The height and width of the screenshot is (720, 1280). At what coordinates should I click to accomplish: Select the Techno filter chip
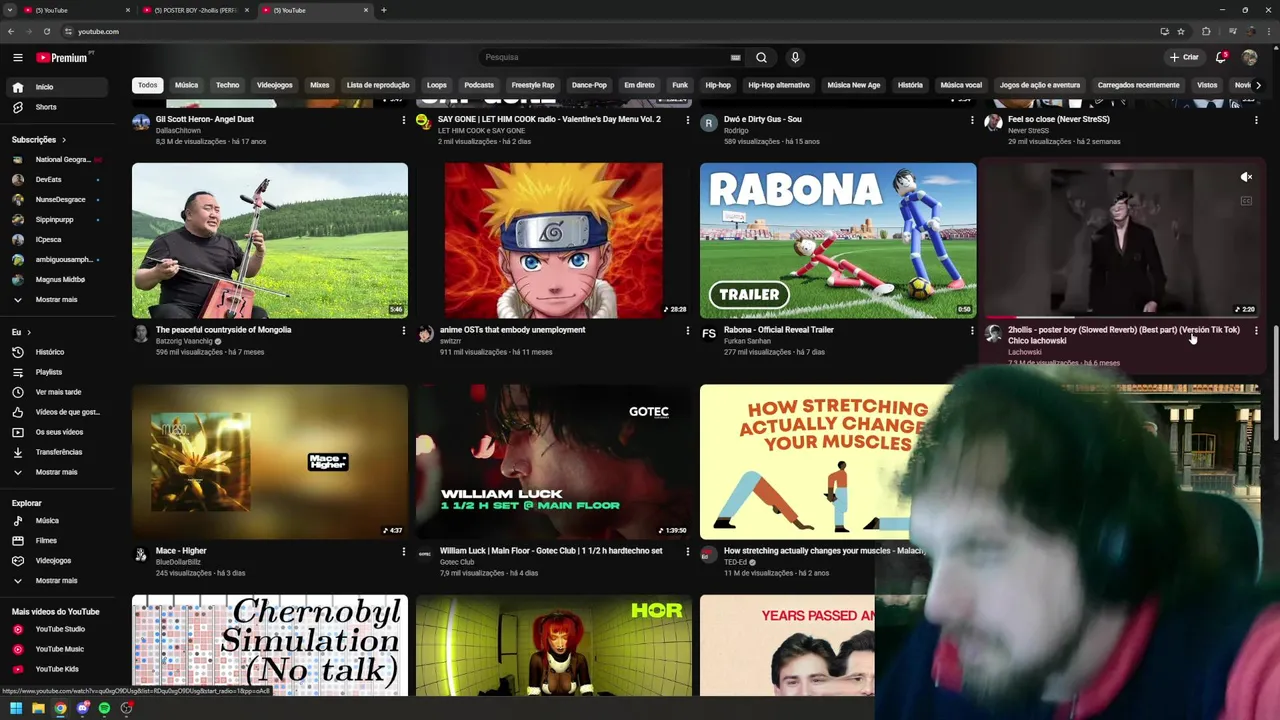pyautogui.click(x=228, y=85)
